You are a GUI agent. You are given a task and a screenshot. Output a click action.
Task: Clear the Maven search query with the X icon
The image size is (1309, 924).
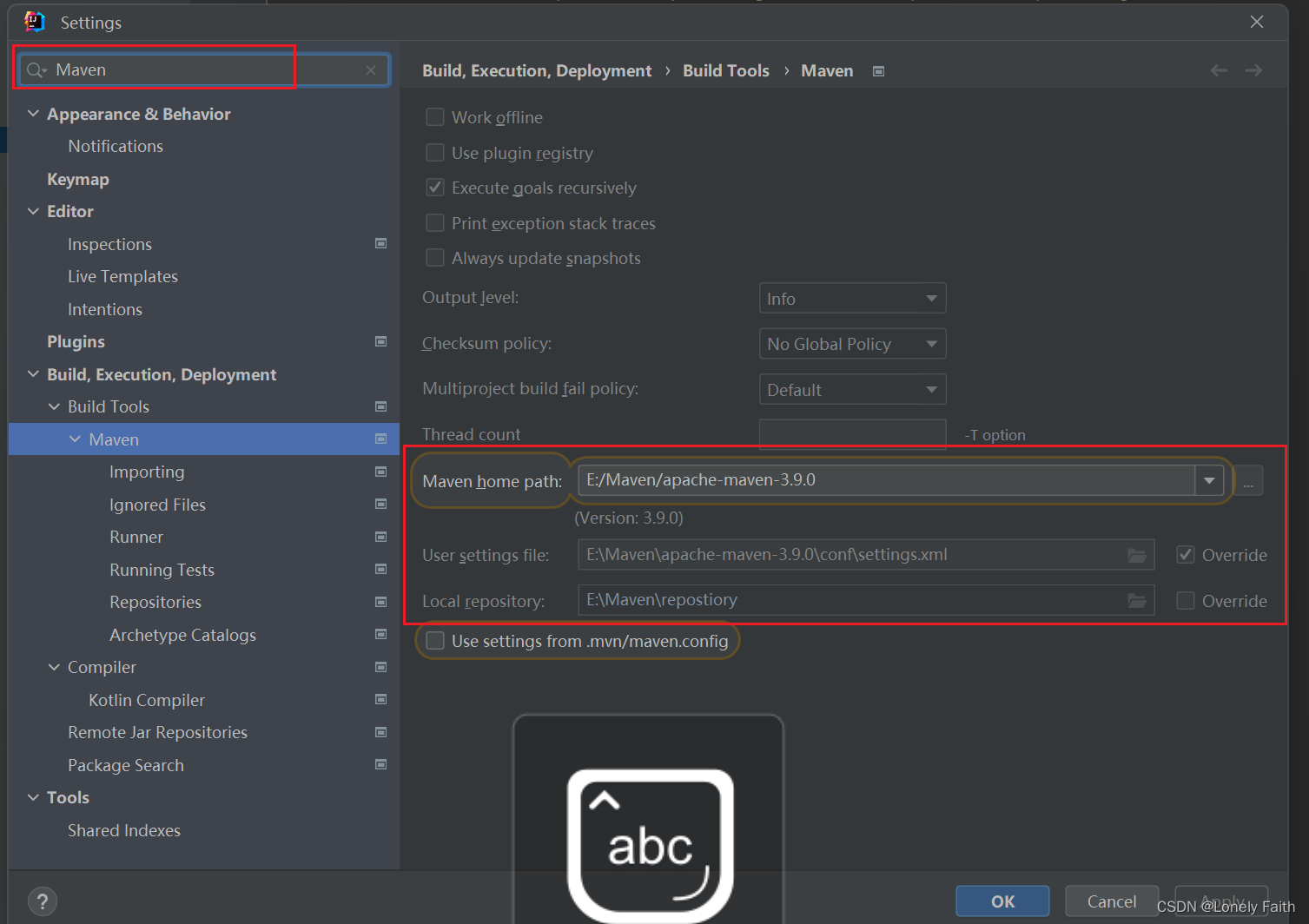371,69
